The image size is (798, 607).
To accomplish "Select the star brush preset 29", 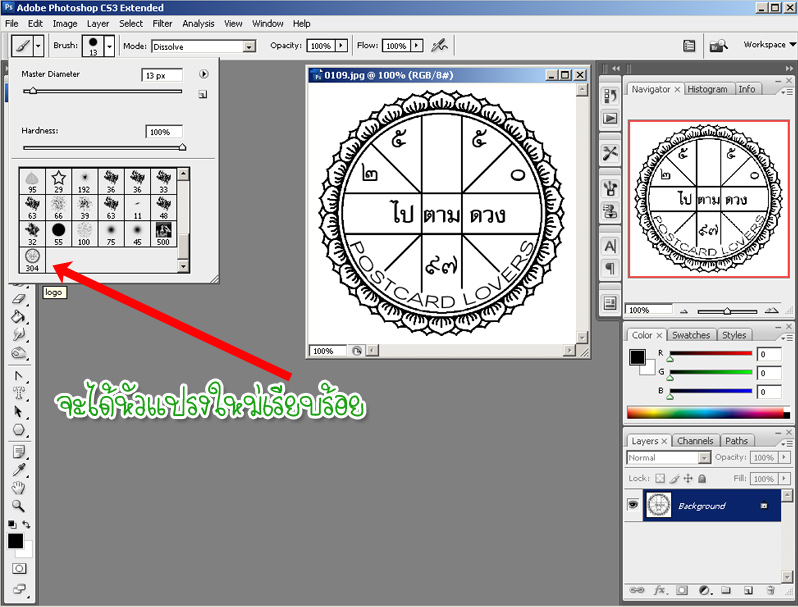I will (59, 181).
